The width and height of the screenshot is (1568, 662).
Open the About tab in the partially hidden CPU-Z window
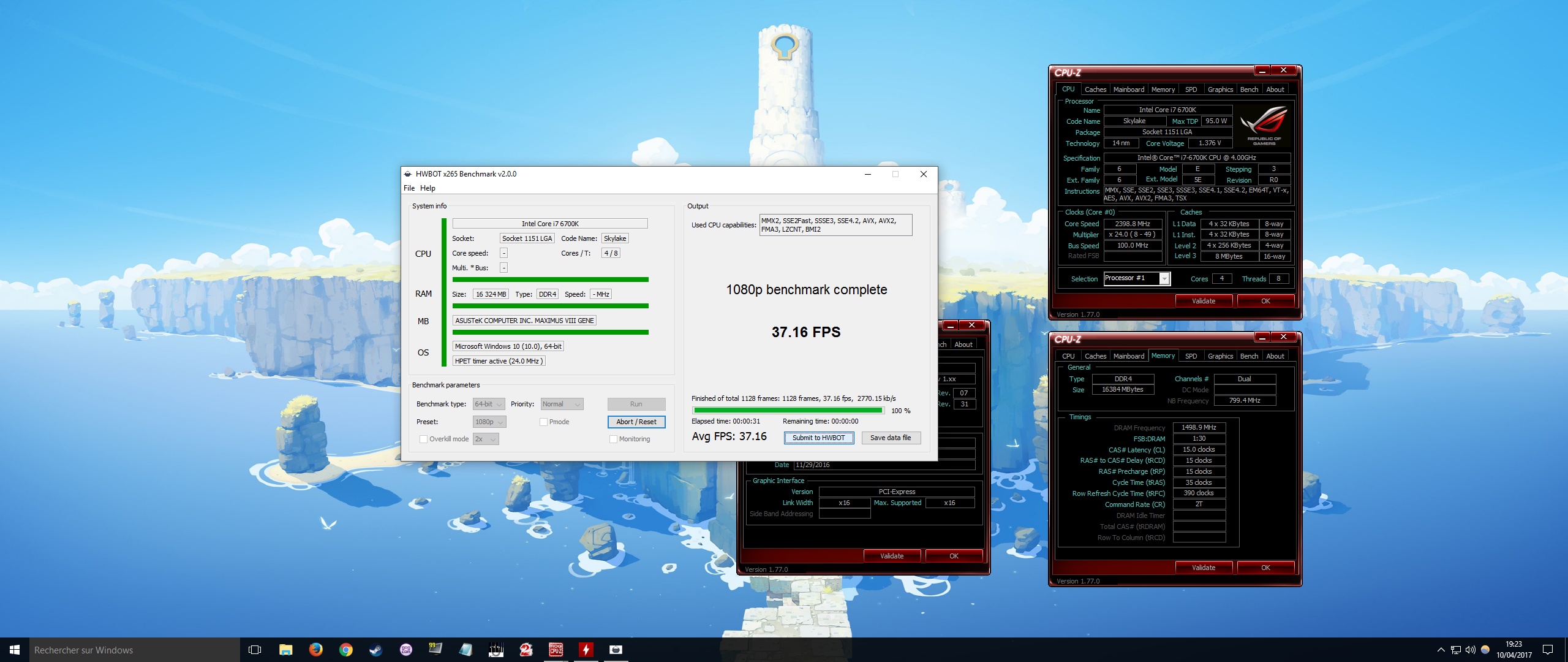(963, 344)
